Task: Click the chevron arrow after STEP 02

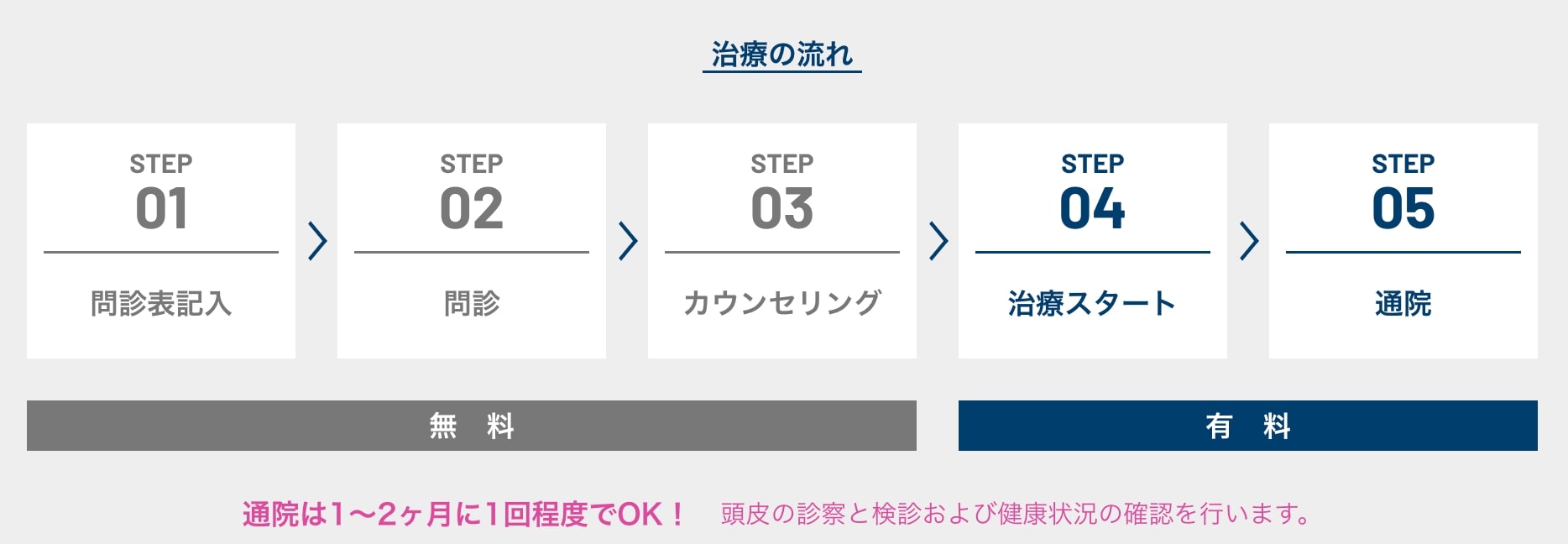Action: (628, 241)
